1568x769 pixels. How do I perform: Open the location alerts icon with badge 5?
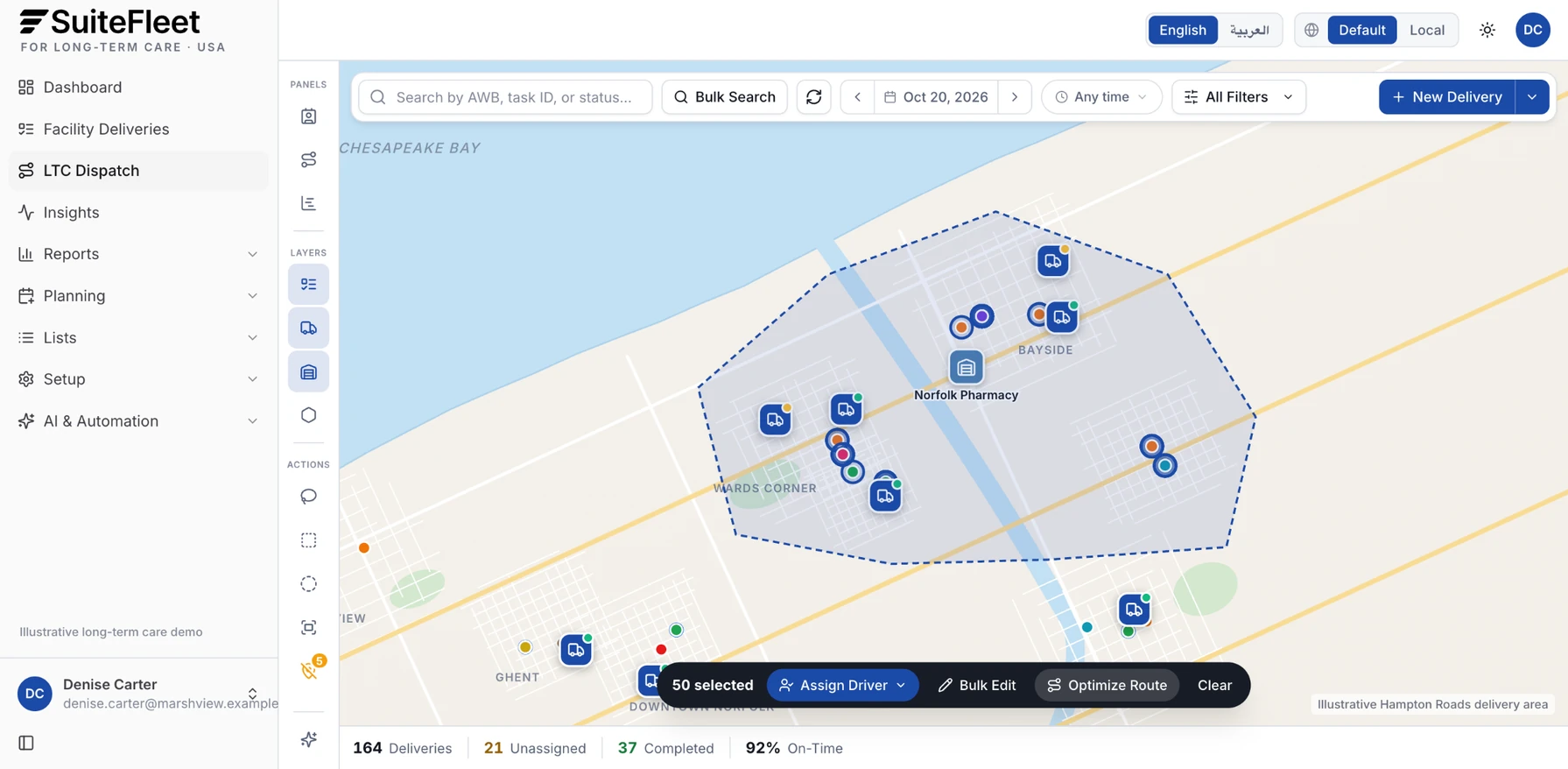point(308,671)
